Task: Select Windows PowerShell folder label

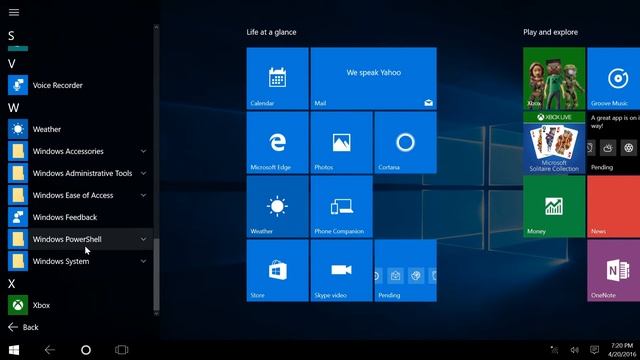Action: click(67, 239)
